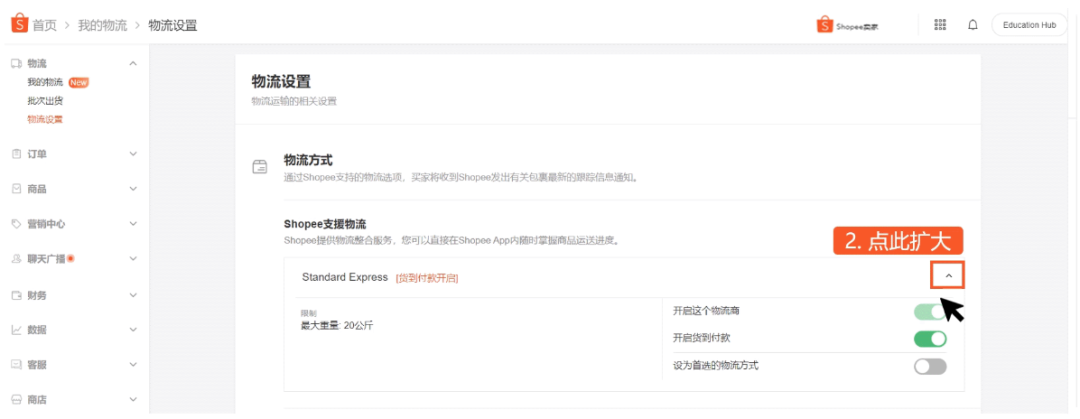The width and height of the screenshot is (1080, 419).
Task: Open the apps grid icon
Action: click(x=939, y=25)
